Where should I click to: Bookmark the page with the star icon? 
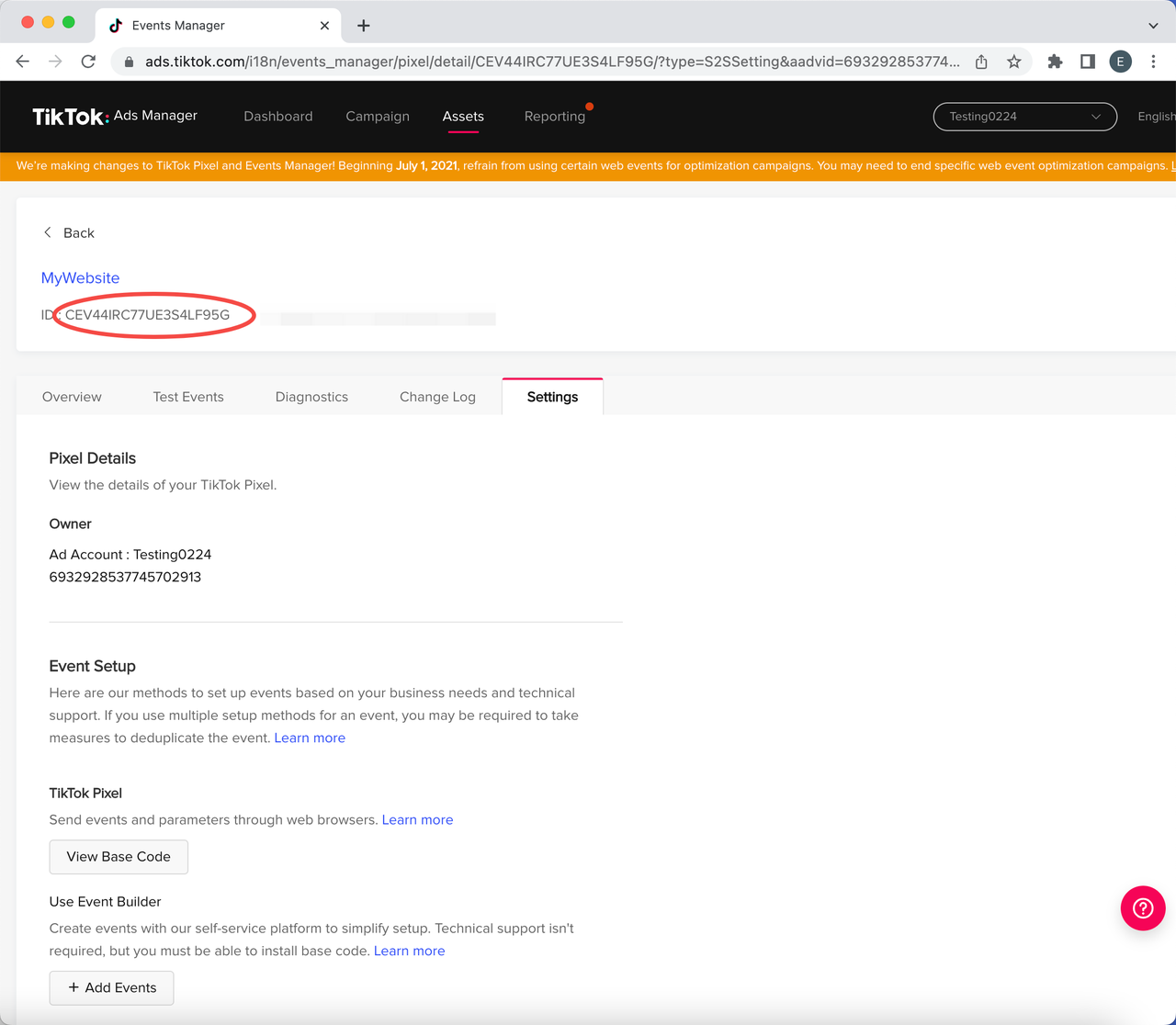[x=1013, y=62]
